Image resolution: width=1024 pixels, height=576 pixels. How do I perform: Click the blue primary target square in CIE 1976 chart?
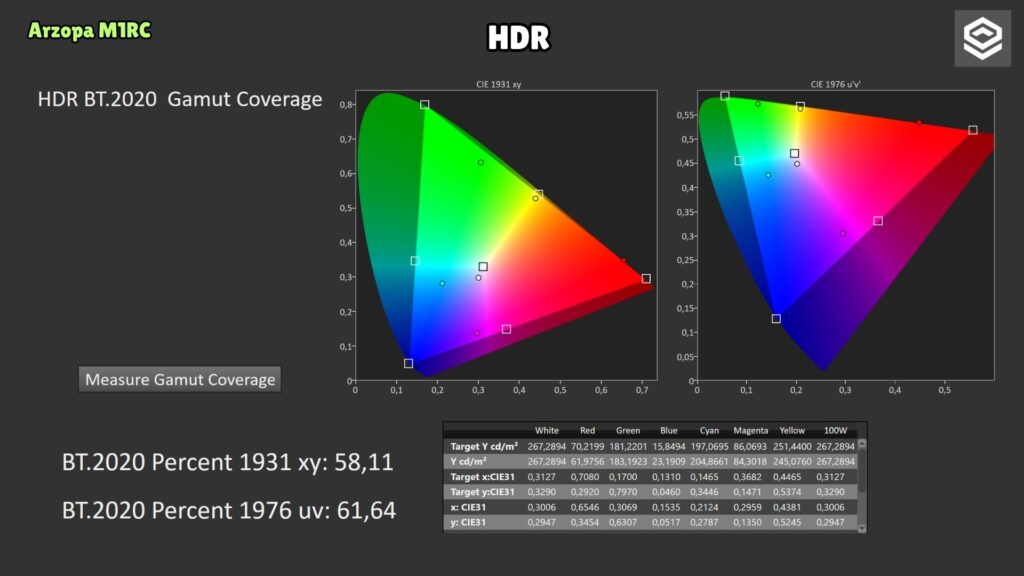(x=776, y=319)
